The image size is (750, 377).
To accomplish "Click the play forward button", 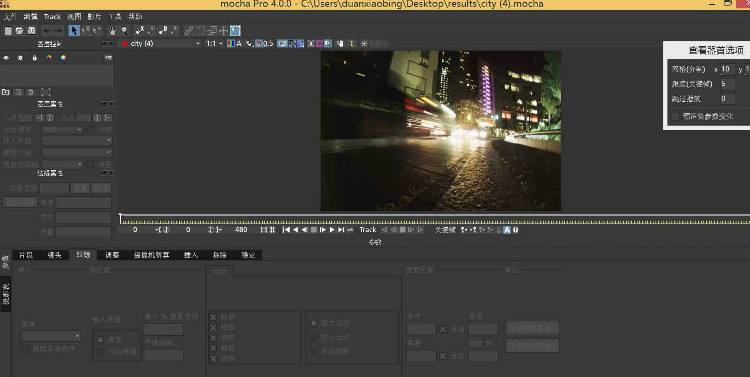I will click(x=332, y=230).
